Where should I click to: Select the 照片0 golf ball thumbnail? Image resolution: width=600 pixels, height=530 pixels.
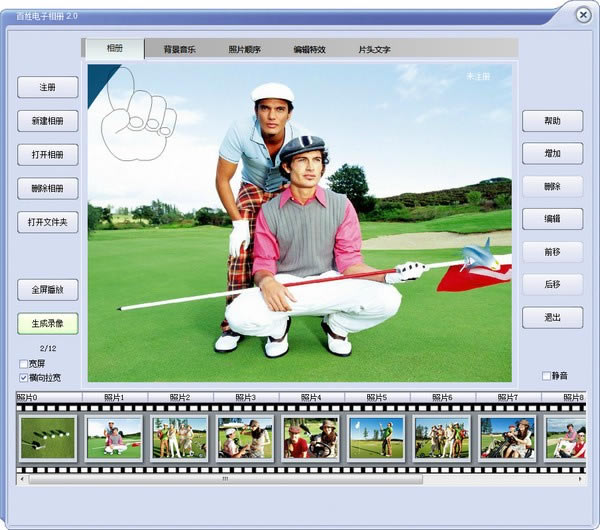click(x=48, y=438)
